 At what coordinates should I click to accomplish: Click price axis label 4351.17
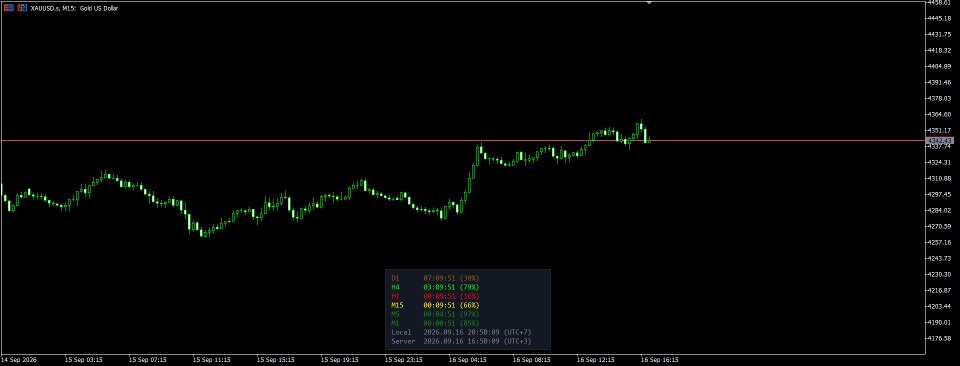(x=940, y=130)
